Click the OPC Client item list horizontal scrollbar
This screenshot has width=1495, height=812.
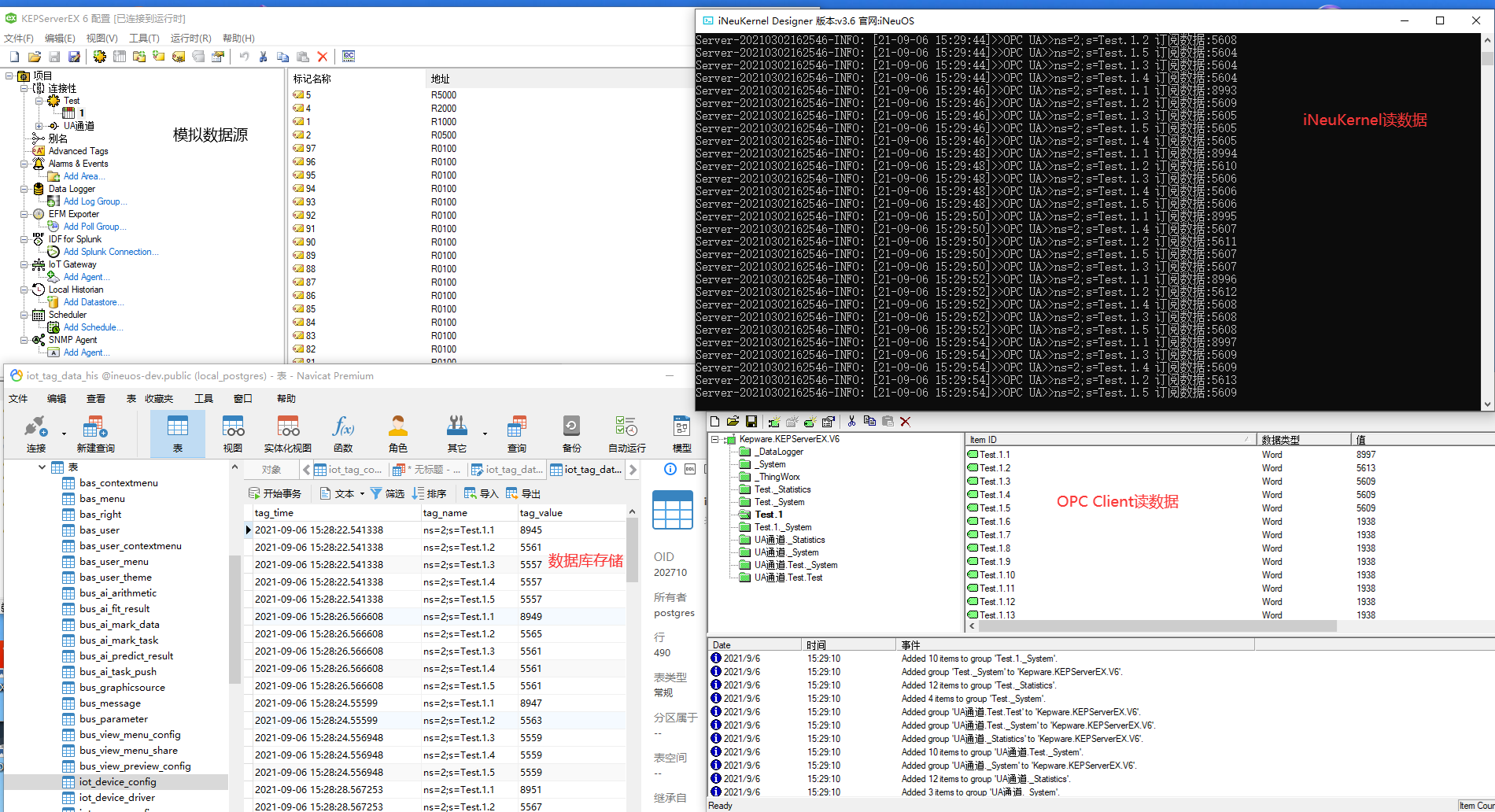tap(1157, 626)
